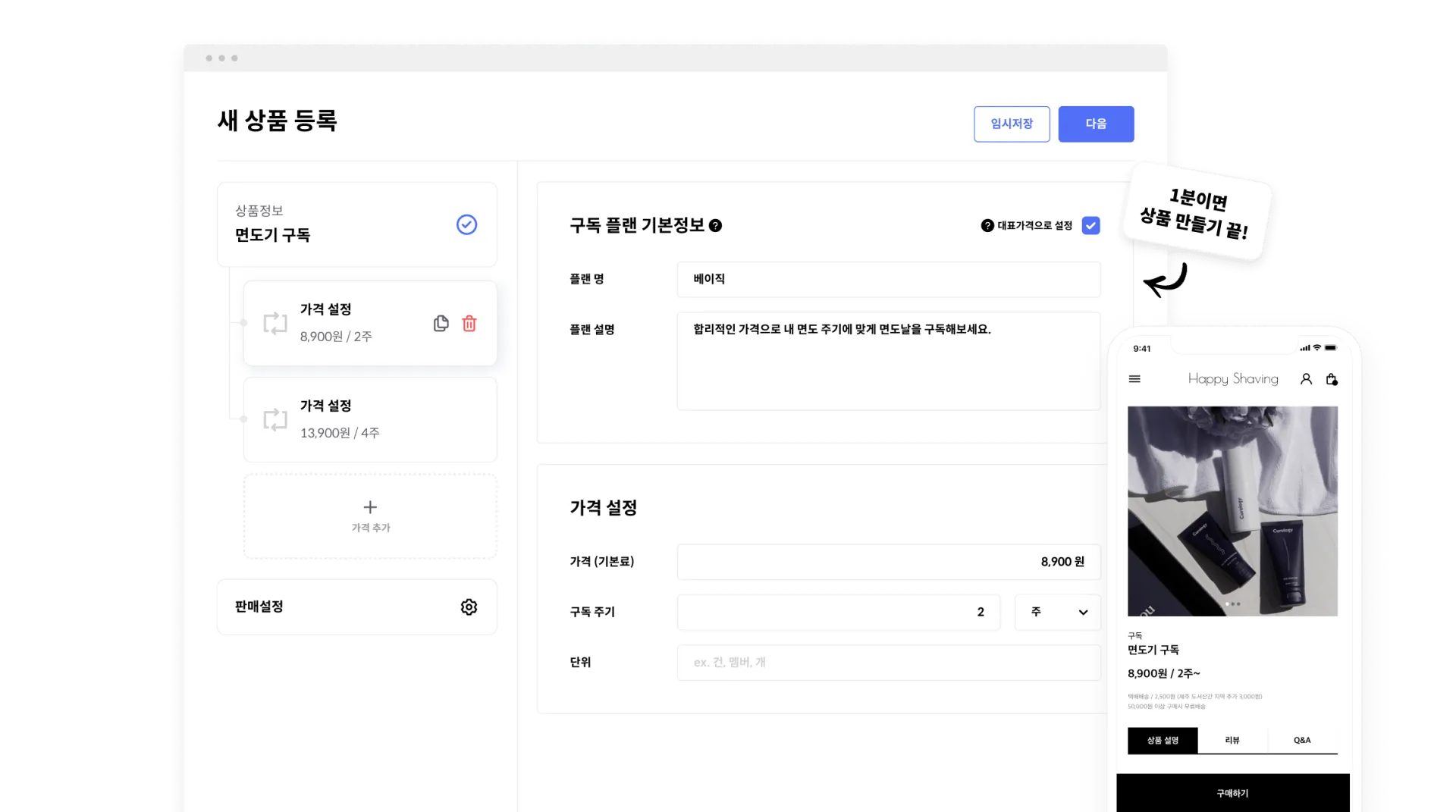
Task: Click the user profile icon in phone preview
Action: tap(1306, 379)
